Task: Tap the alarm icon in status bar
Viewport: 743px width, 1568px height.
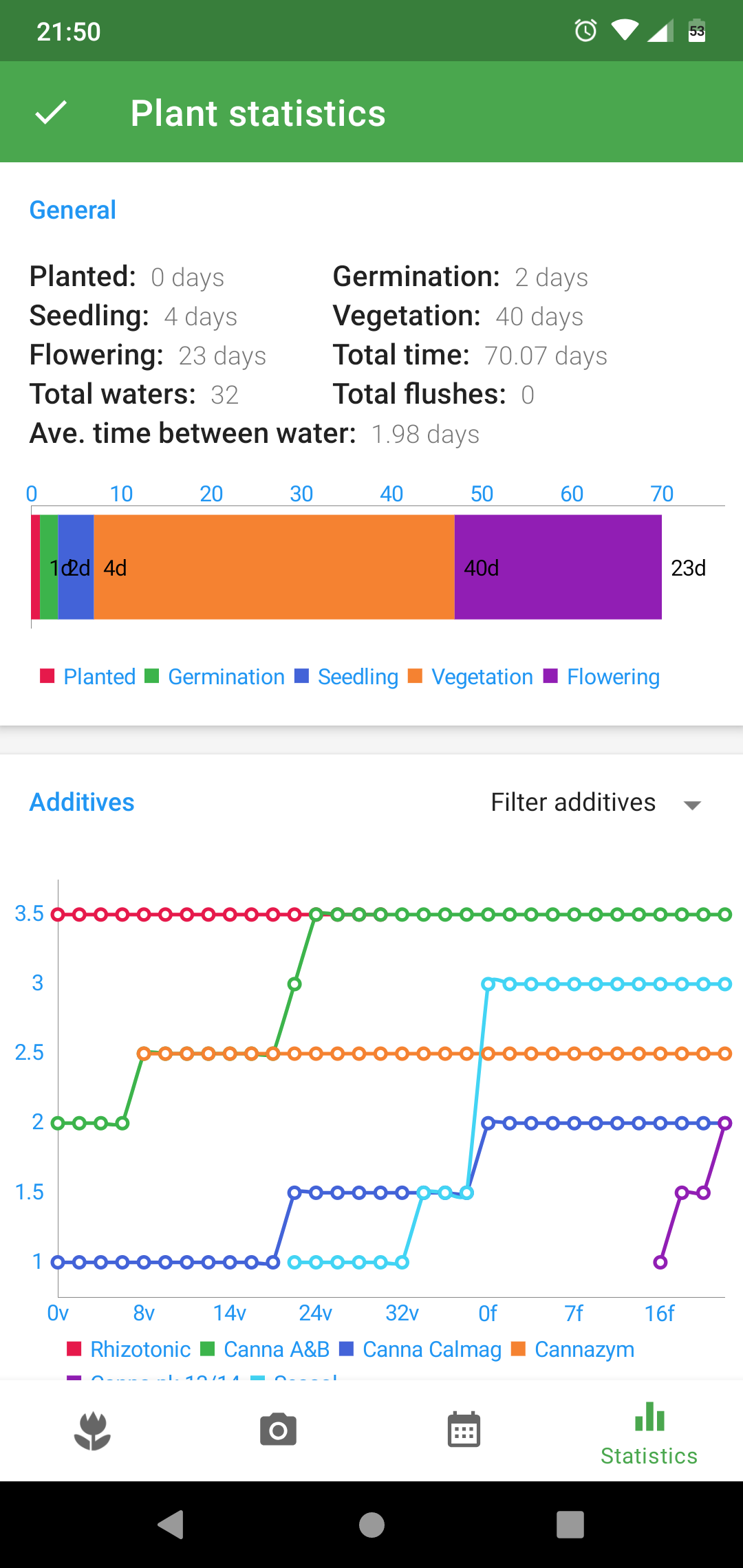Action: point(585,31)
